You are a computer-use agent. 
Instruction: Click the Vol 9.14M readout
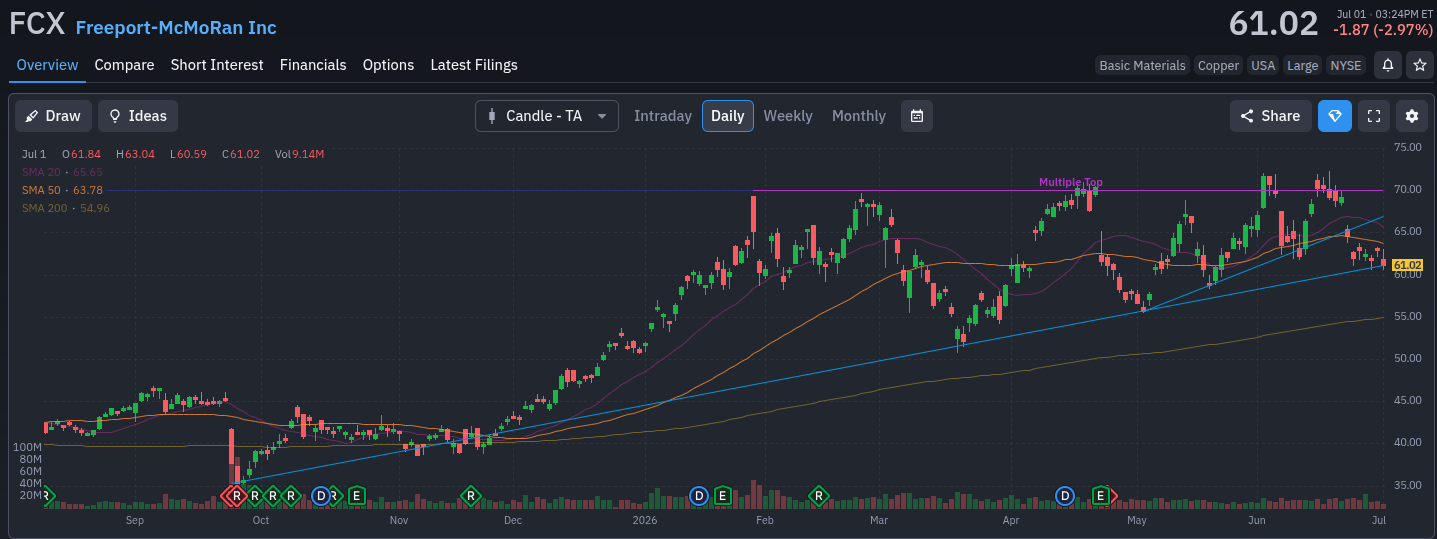[x=299, y=154]
